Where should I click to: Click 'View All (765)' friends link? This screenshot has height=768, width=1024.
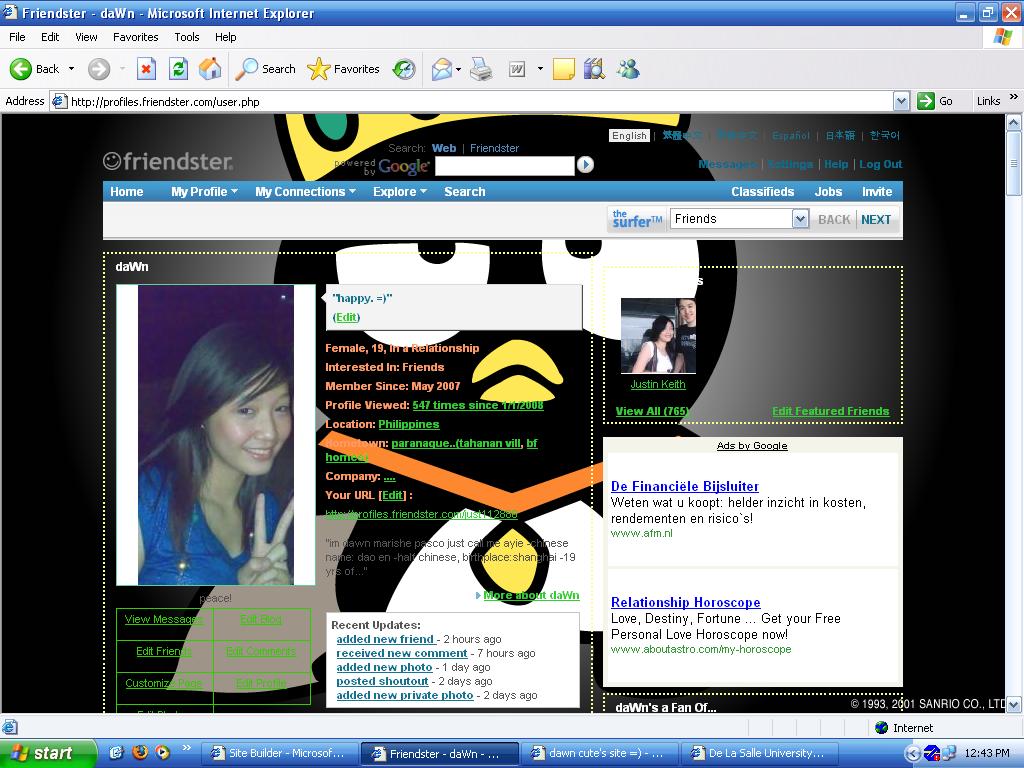click(652, 411)
